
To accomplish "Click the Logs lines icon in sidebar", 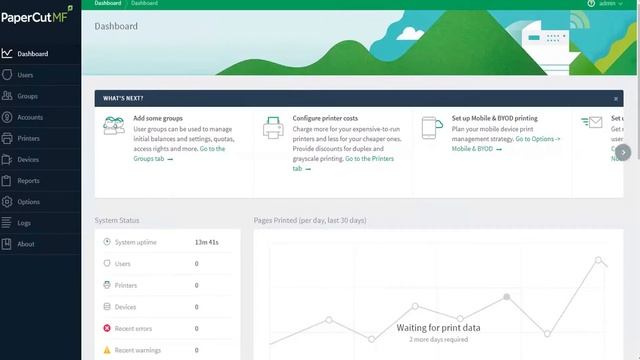I will tap(7, 223).
